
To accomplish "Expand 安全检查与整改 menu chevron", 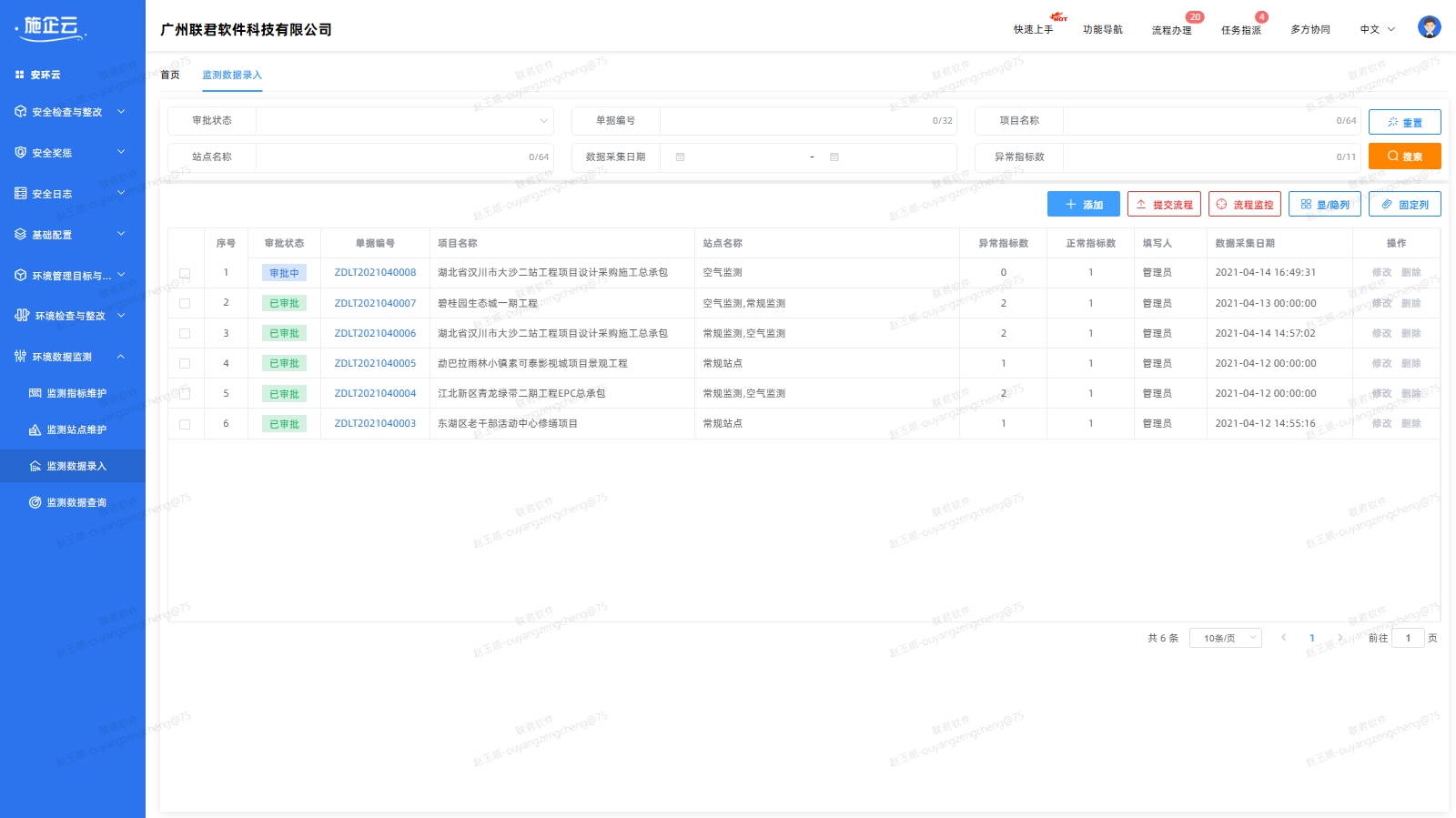I will 121,111.
